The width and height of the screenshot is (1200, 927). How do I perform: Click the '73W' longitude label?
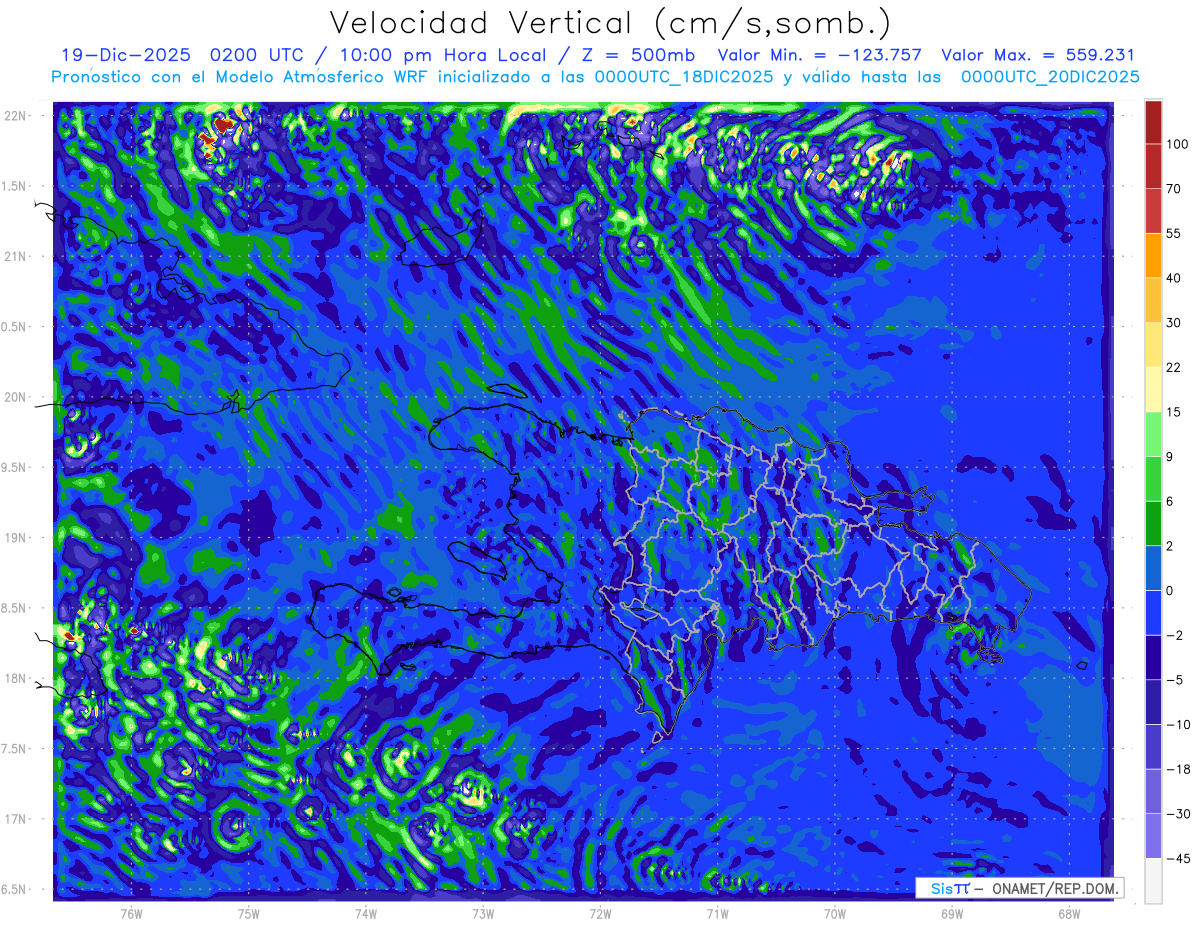483,914
